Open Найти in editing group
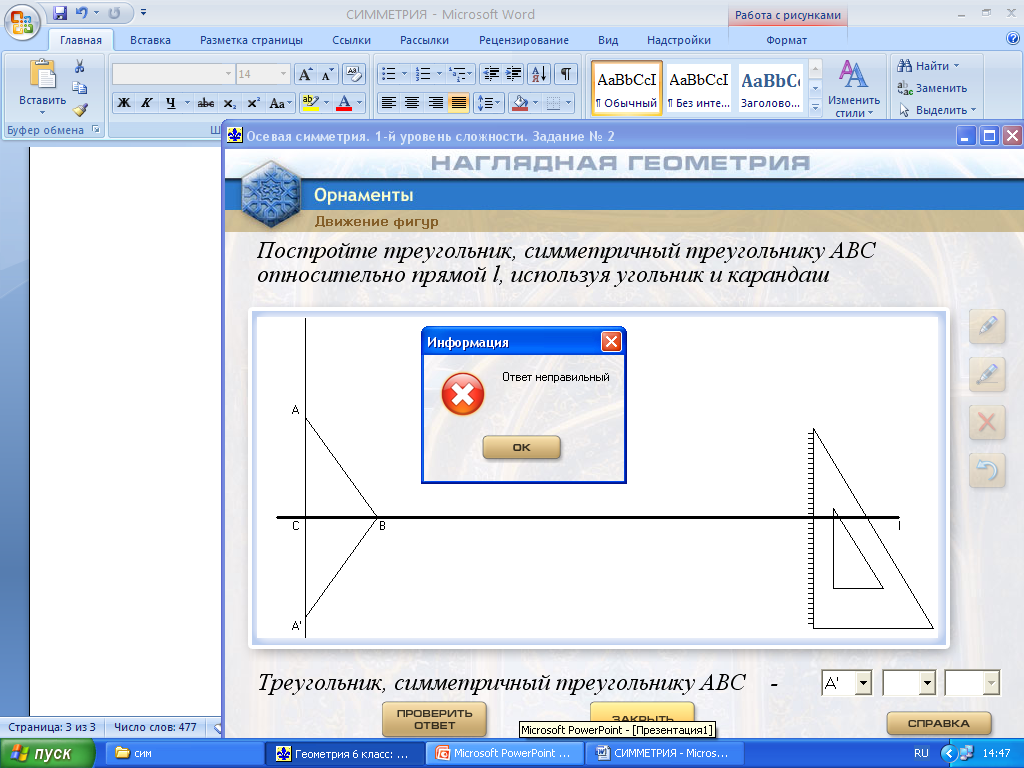This screenshot has height=768, width=1024. (x=929, y=66)
